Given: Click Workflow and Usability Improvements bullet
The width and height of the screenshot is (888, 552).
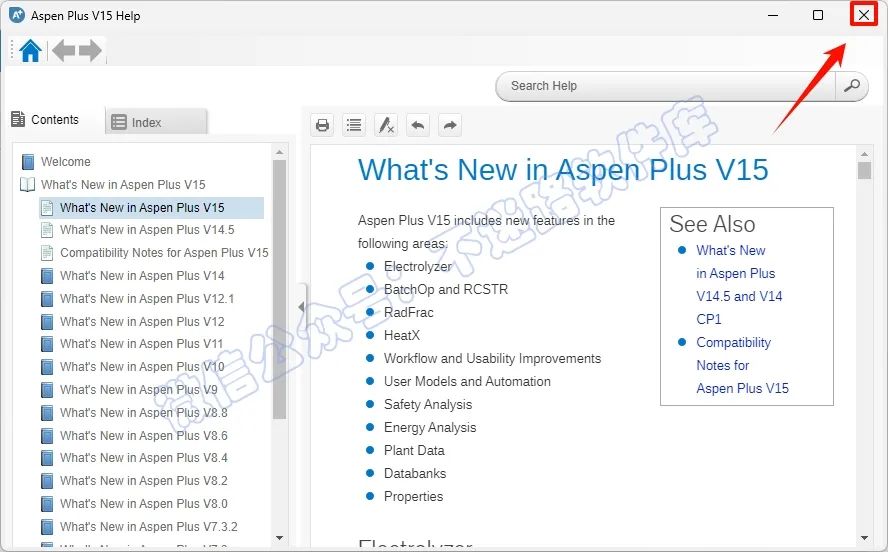Looking at the screenshot, I should (x=492, y=358).
